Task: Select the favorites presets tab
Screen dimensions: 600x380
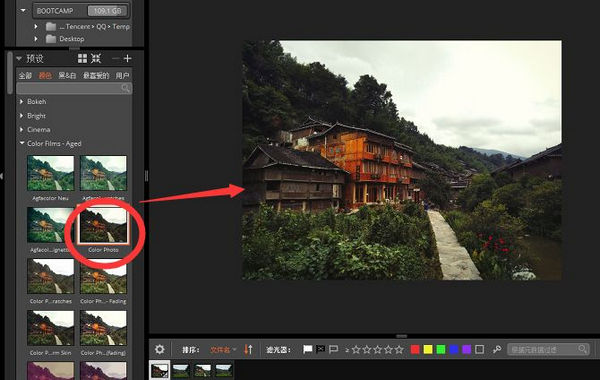Action: coord(96,75)
